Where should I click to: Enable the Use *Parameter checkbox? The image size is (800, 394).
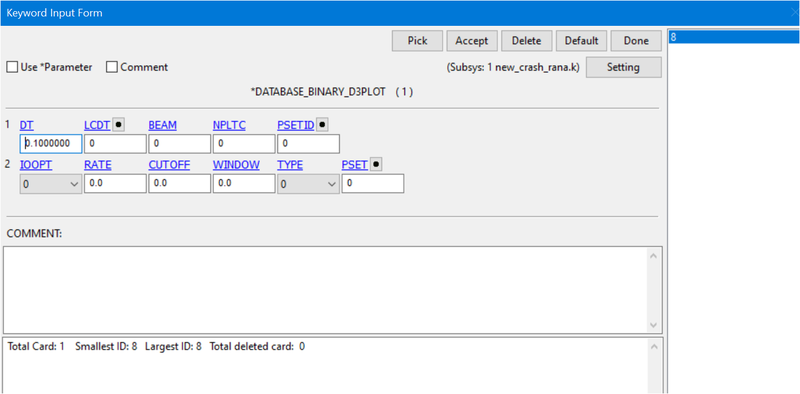(x=12, y=67)
